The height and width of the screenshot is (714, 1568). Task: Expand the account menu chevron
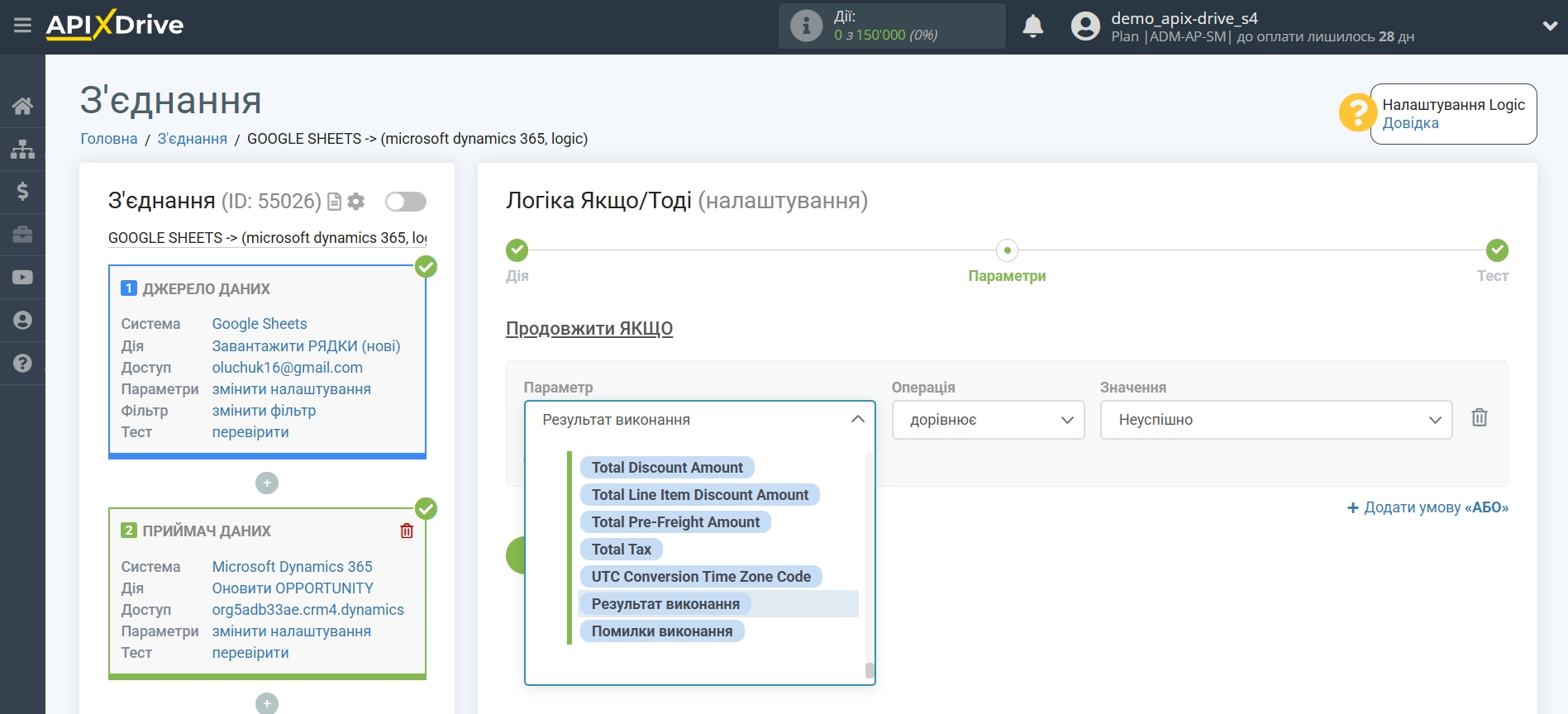(1550, 26)
